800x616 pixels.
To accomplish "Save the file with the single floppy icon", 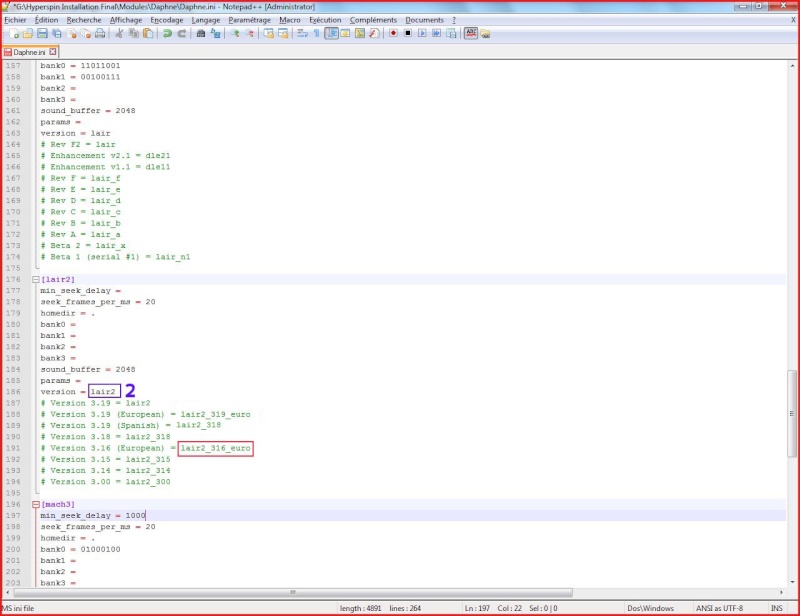I will click(42, 34).
